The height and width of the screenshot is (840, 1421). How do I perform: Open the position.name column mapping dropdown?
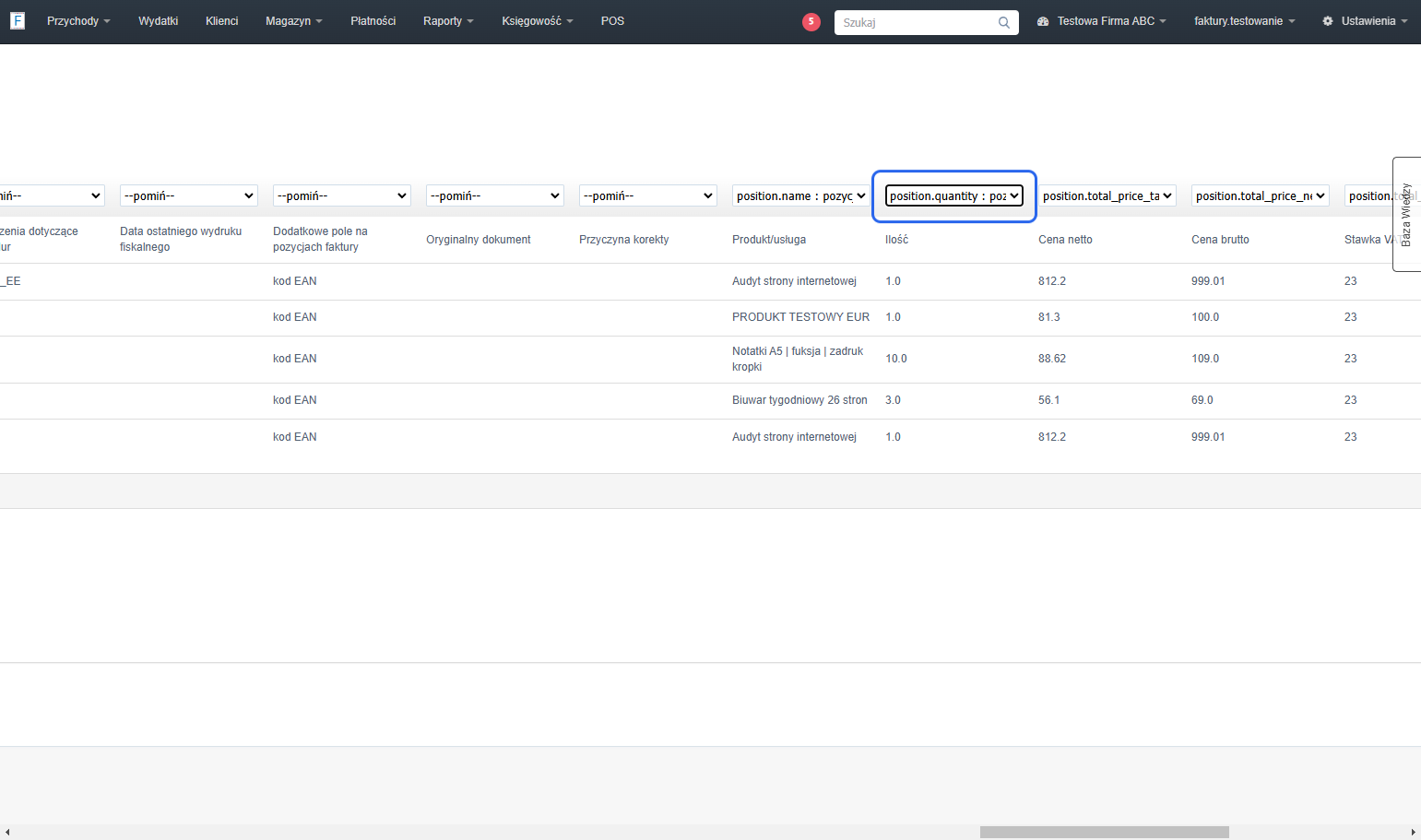(x=801, y=195)
